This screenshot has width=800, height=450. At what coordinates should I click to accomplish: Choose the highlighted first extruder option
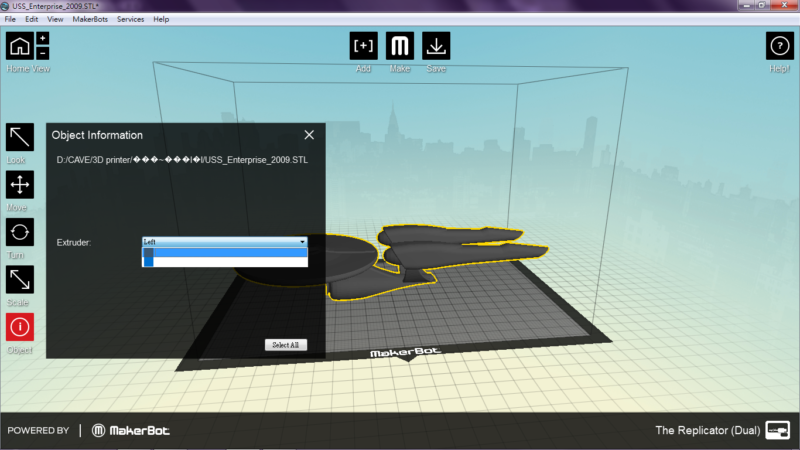pyautogui.click(x=224, y=252)
